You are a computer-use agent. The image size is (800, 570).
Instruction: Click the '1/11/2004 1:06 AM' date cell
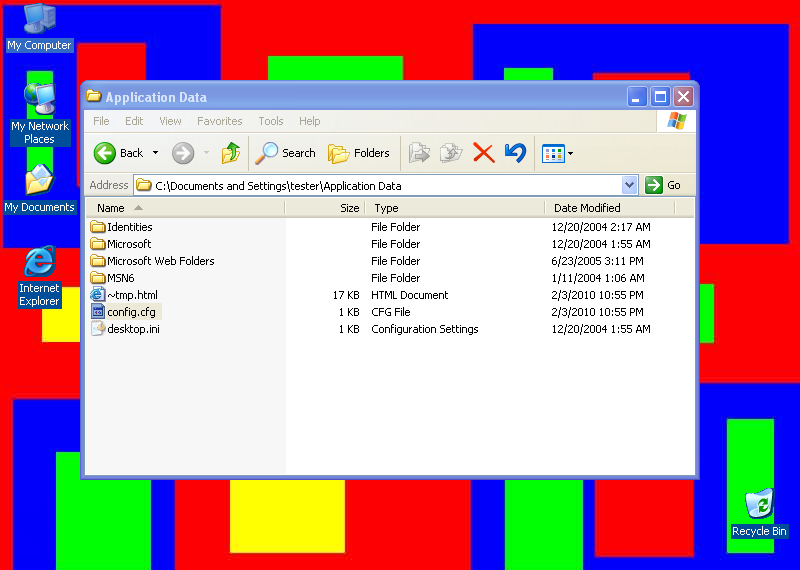tap(598, 278)
